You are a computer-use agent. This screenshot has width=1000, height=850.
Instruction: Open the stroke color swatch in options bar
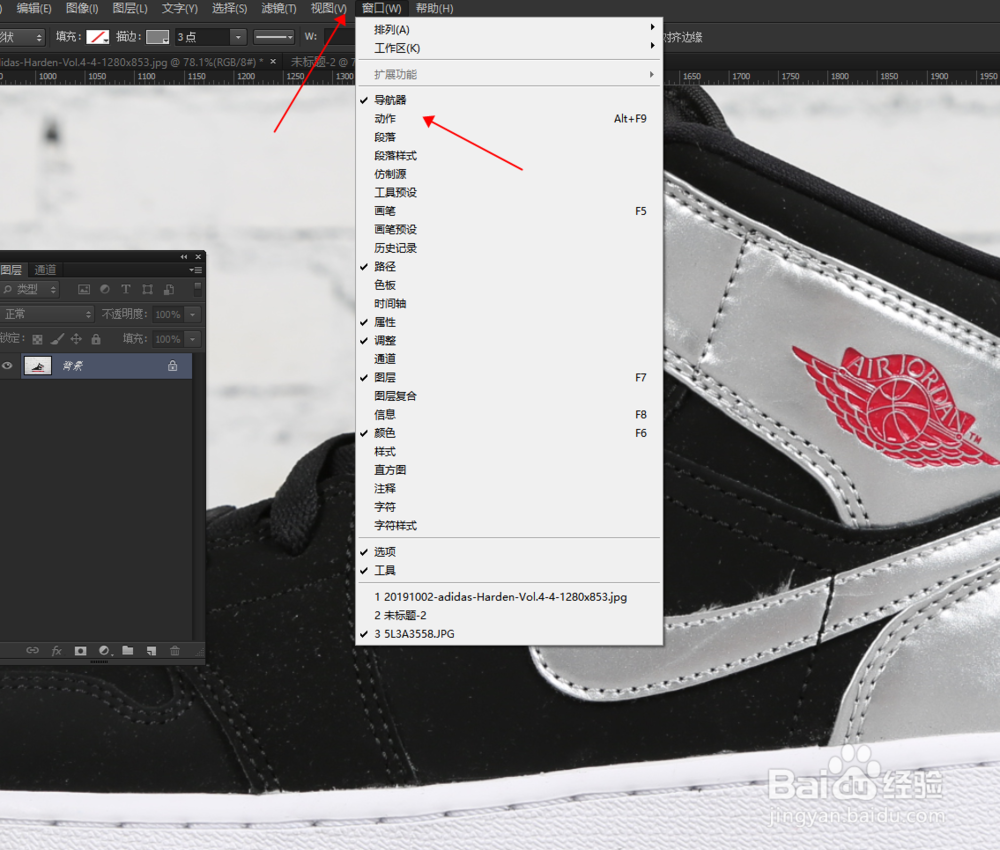tap(158, 37)
